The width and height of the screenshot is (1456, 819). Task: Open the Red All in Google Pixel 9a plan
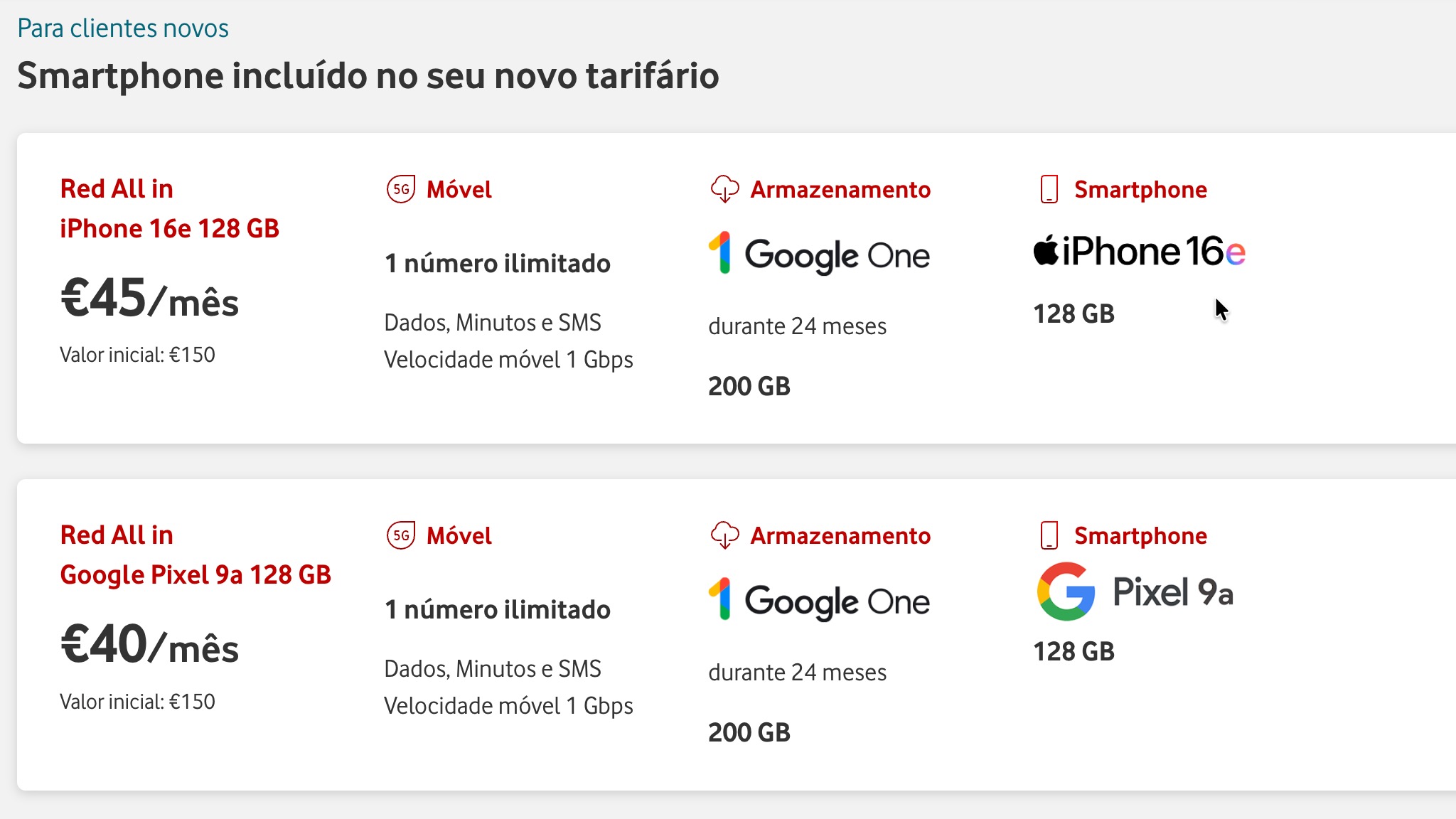pos(196,555)
